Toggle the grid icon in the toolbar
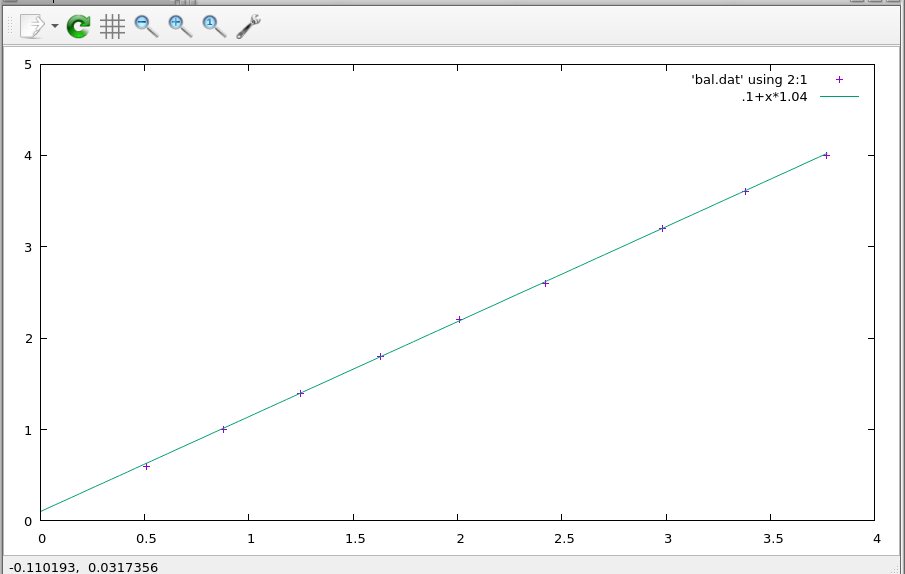 point(112,27)
